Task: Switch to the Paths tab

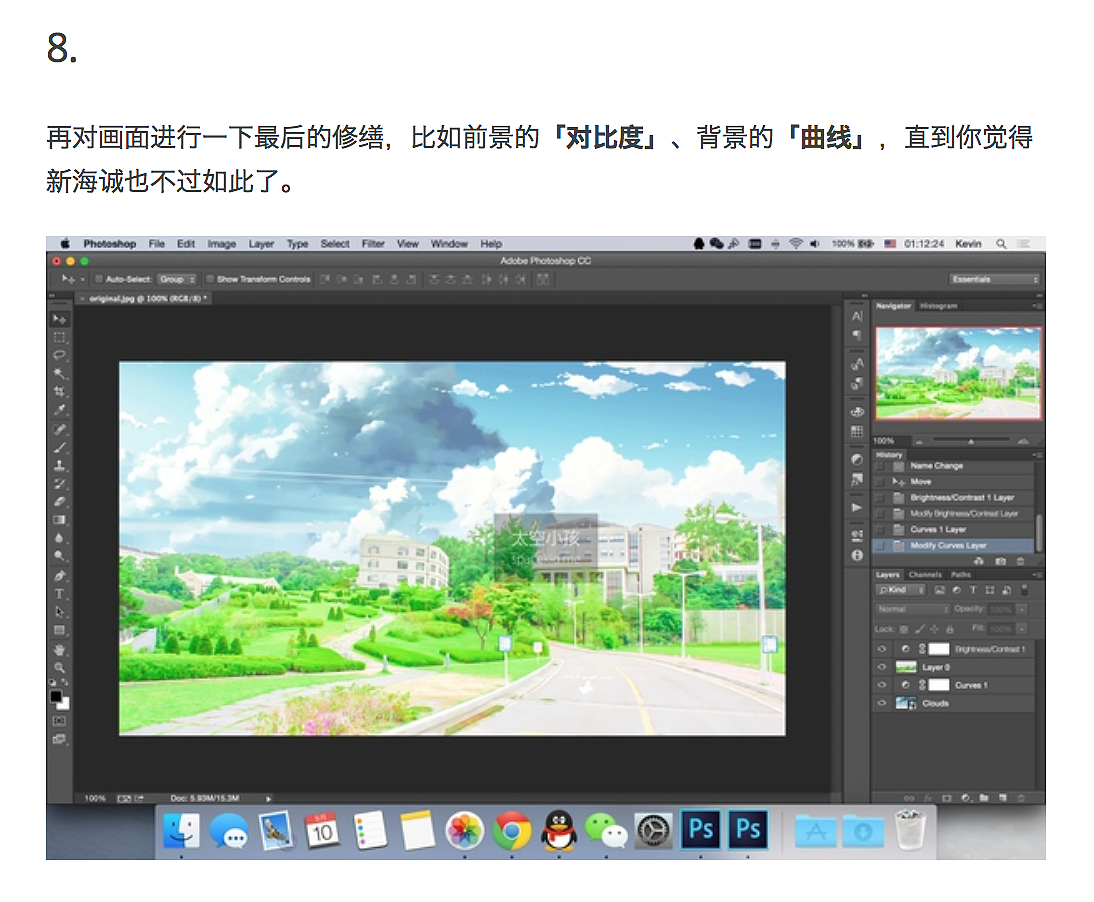Action: [x=961, y=575]
